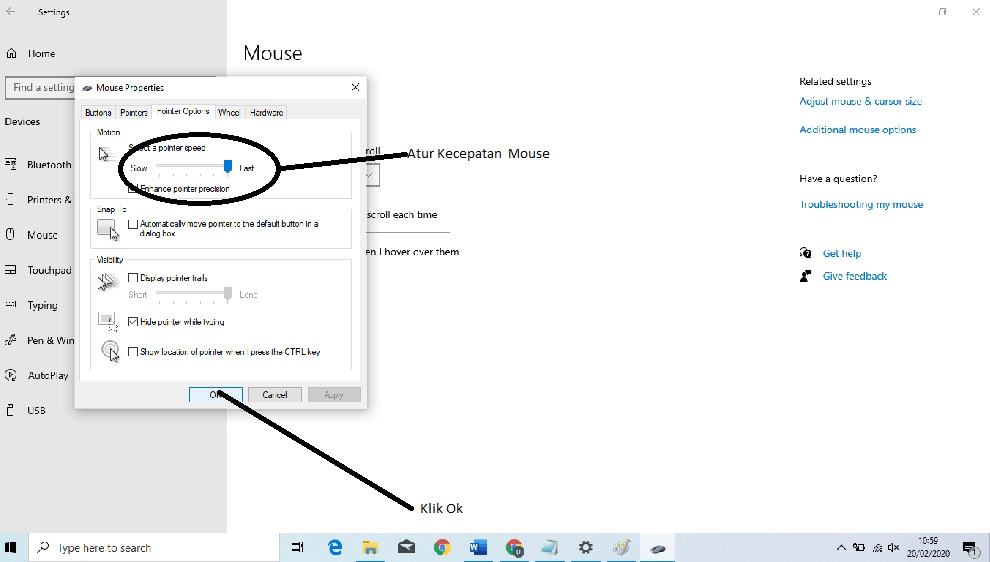Click Home icon in Settings sidebar
990x562 pixels.
click(x=11, y=54)
